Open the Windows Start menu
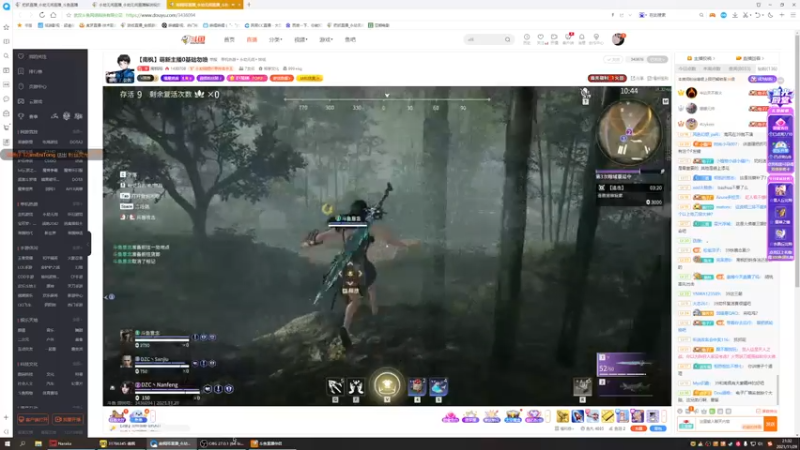 pos(7,443)
